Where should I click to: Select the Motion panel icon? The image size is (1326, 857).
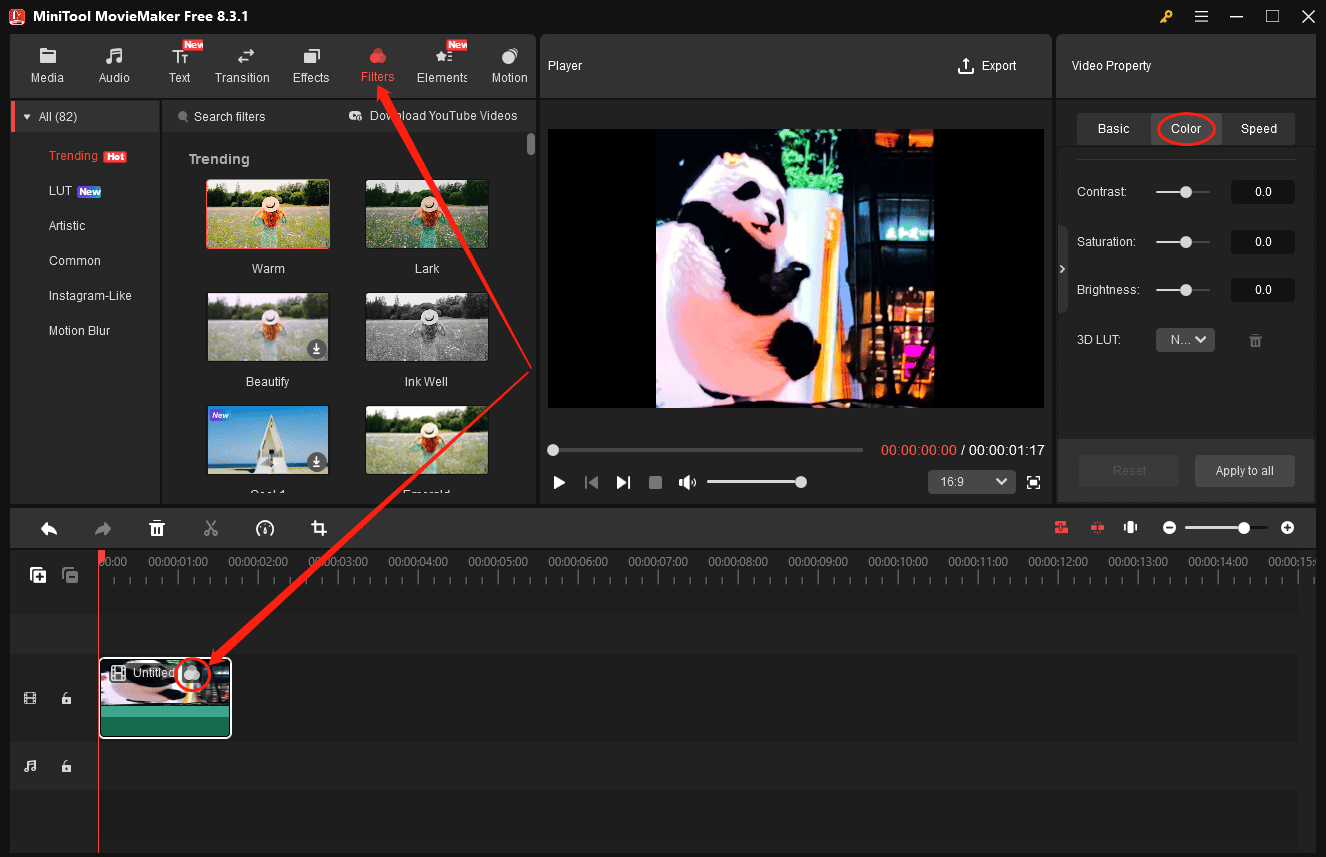coord(509,64)
